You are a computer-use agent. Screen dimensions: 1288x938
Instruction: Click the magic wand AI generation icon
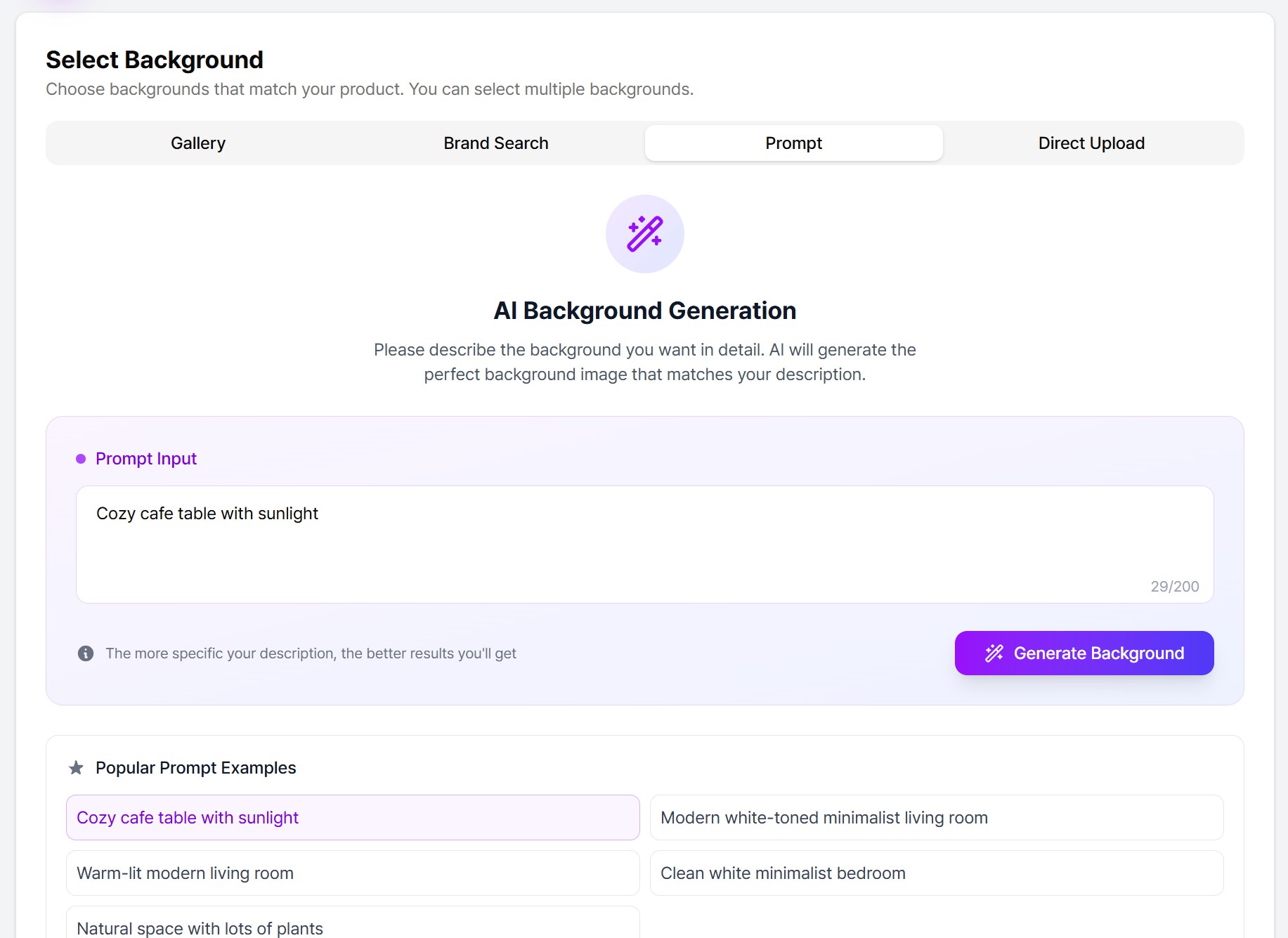644,233
